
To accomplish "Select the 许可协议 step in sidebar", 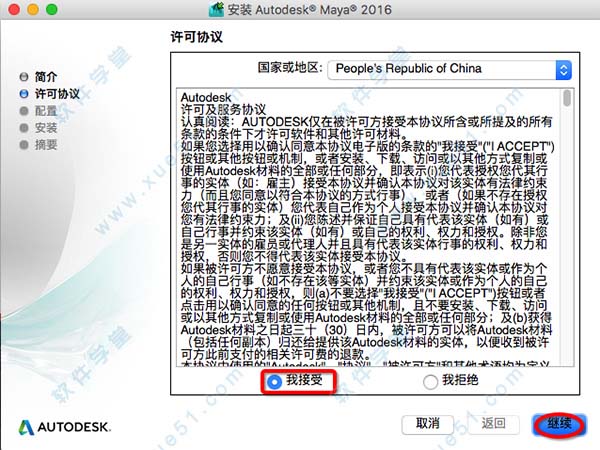I will pyautogui.click(x=57, y=94).
